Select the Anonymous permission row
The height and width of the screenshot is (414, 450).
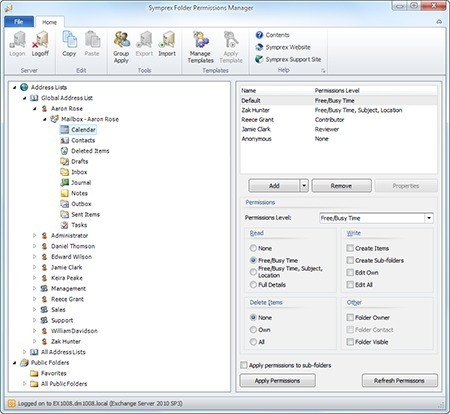[x=338, y=139]
